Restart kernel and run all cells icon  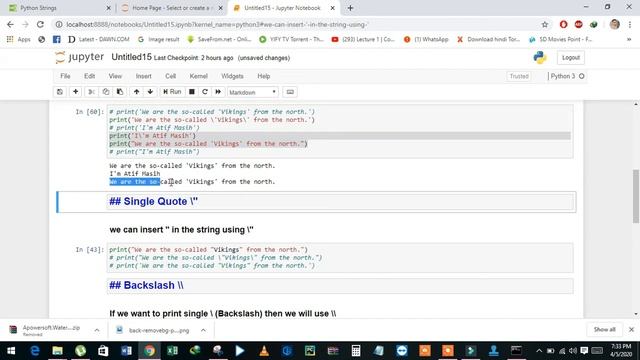click(218, 92)
